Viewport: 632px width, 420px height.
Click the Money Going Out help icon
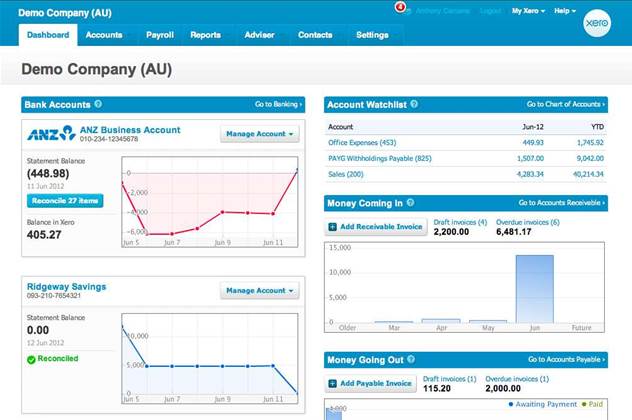click(x=411, y=358)
